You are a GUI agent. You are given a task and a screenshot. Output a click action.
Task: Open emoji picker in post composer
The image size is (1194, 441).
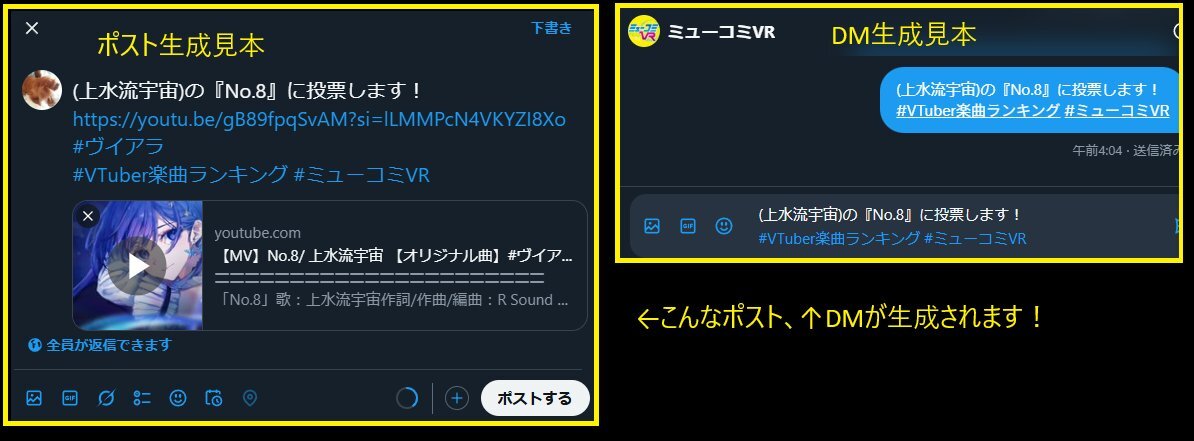(x=177, y=398)
